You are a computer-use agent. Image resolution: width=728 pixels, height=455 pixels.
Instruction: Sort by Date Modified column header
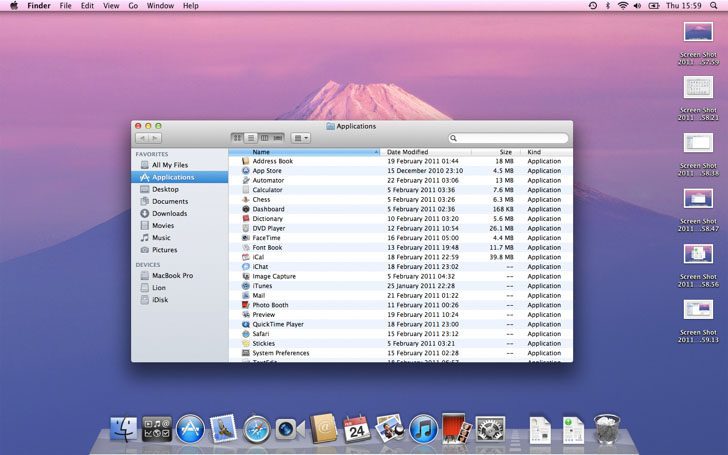[426, 152]
